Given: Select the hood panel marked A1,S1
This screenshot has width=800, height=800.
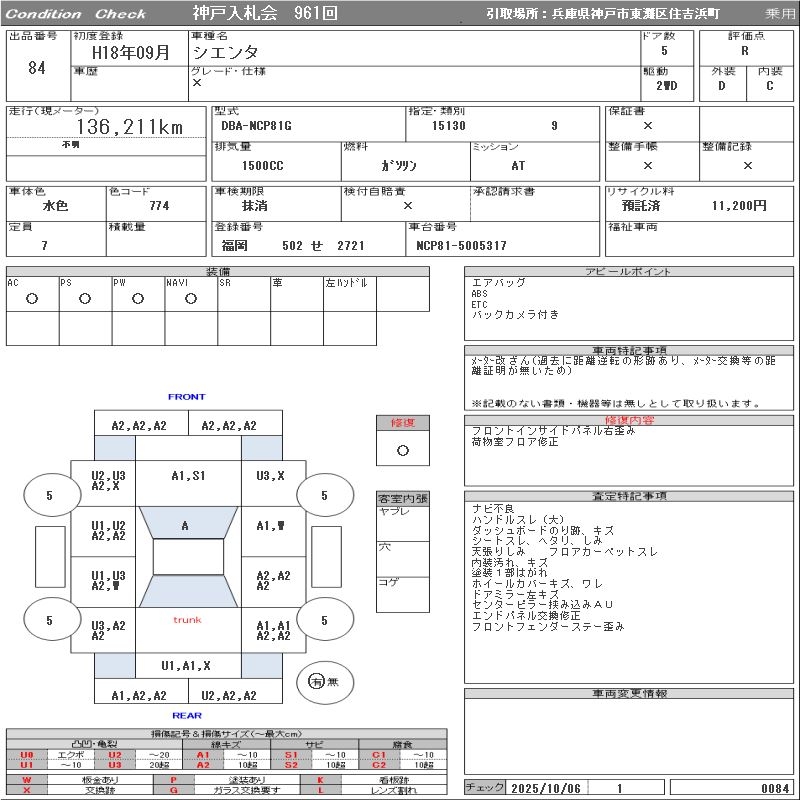Looking at the screenshot, I should pyautogui.click(x=188, y=476).
